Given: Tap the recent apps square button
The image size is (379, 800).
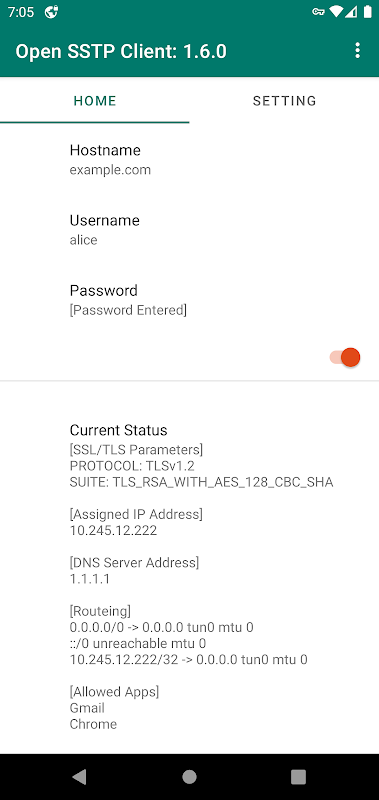Looking at the screenshot, I should [298, 777].
